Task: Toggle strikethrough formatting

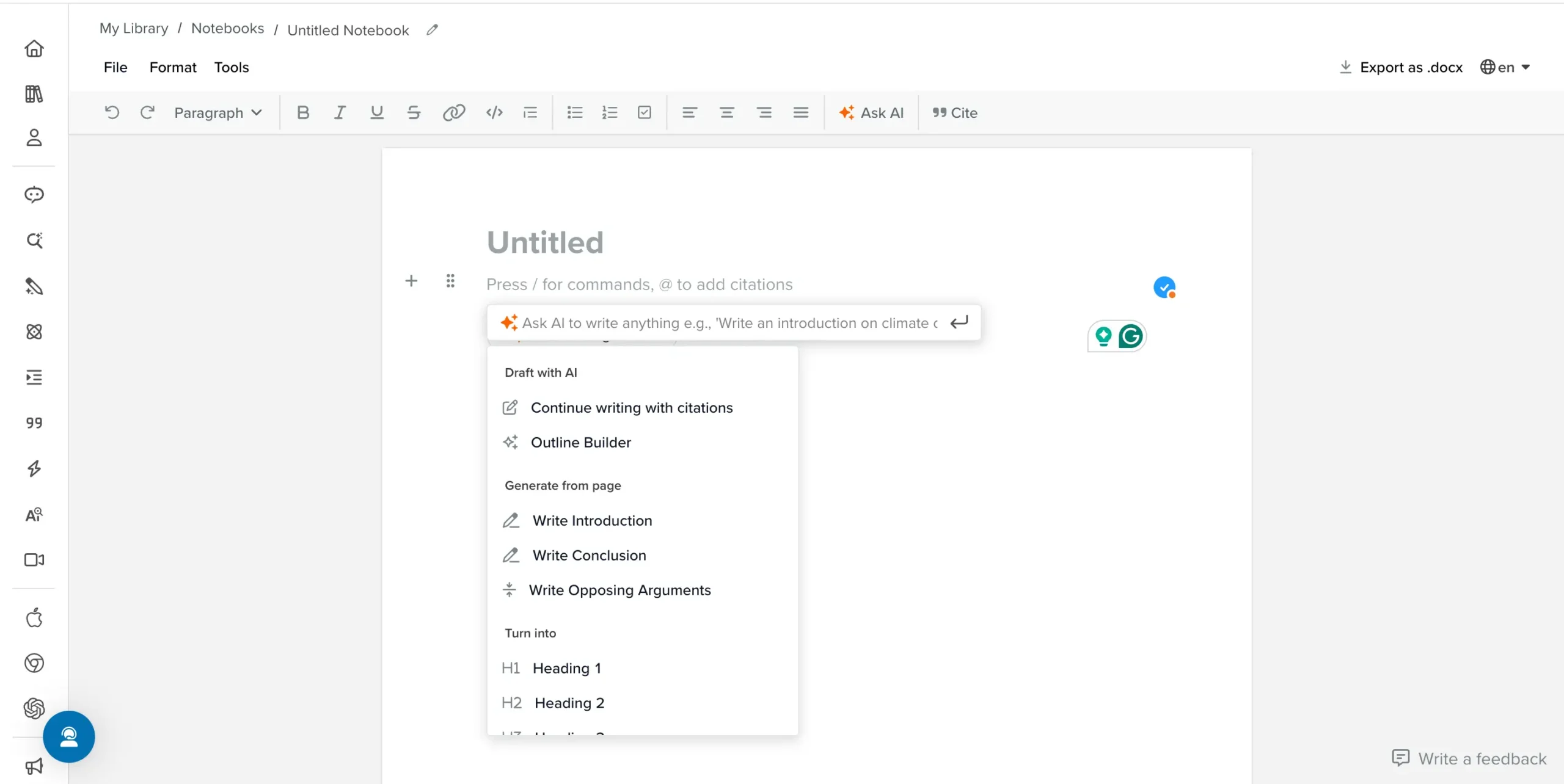Action: pyautogui.click(x=414, y=112)
